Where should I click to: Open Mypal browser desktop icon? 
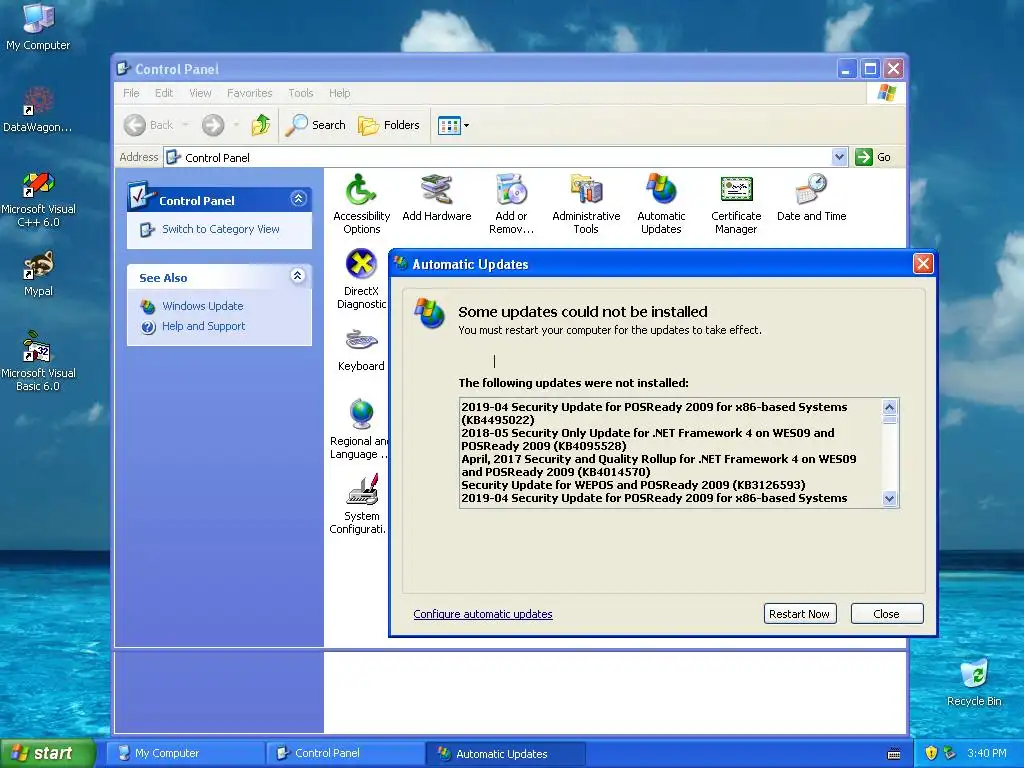coord(38,274)
